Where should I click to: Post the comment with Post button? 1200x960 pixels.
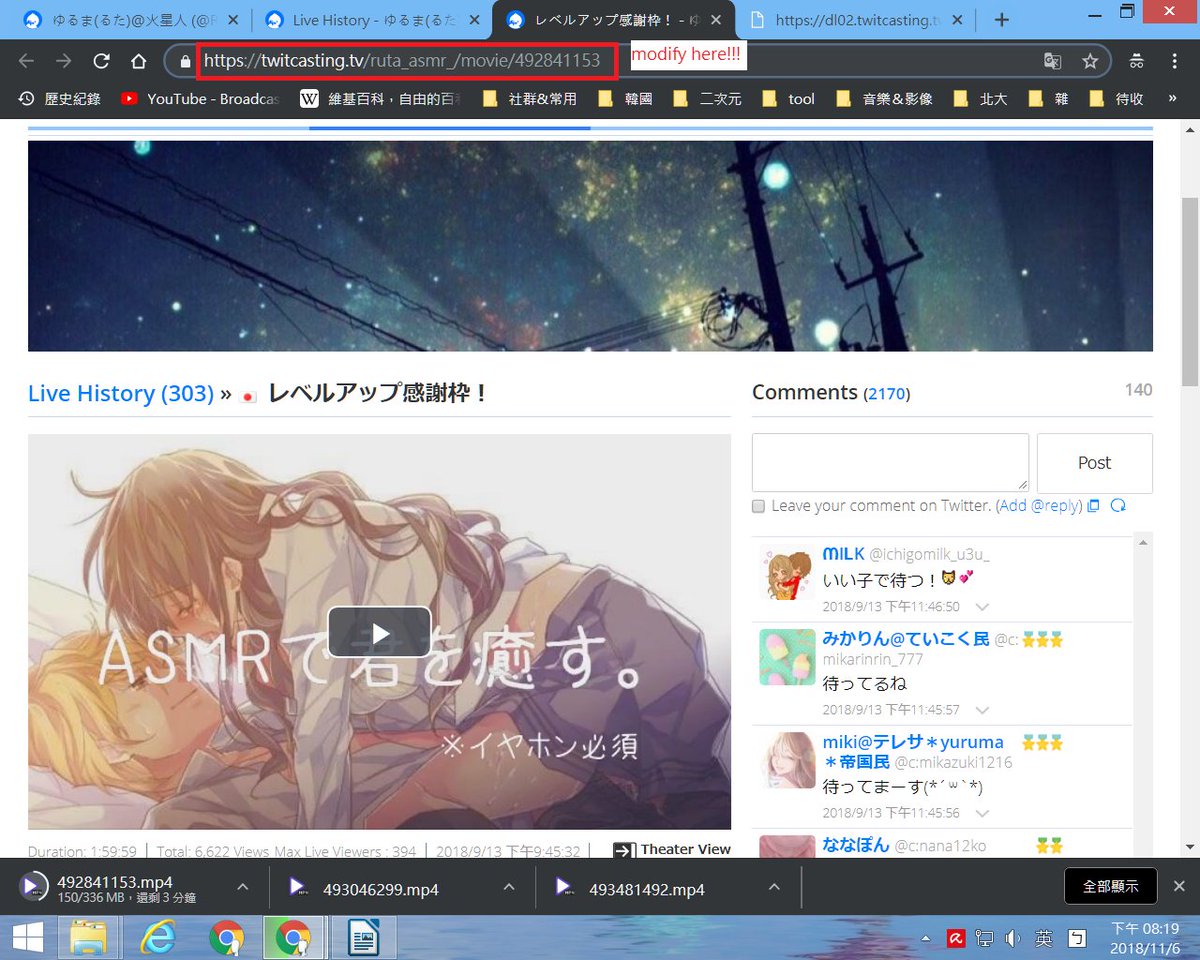1094,463
